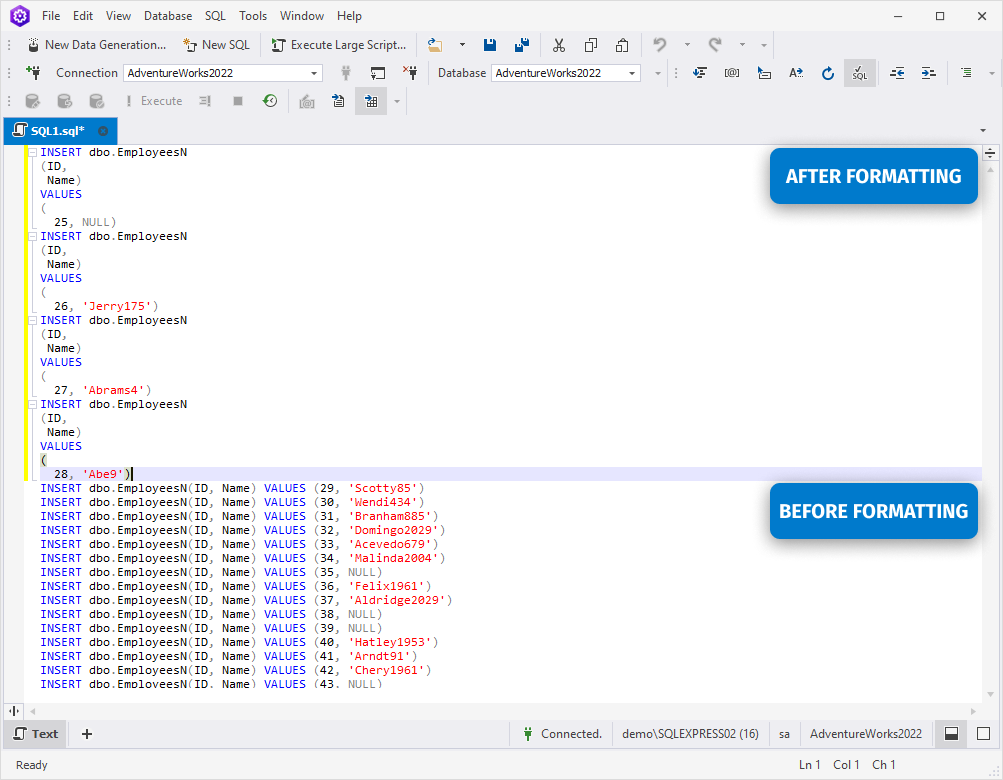1003x780 pixels.
Task: Click Execute Large Script button
Action: click(x=339, y=45)
